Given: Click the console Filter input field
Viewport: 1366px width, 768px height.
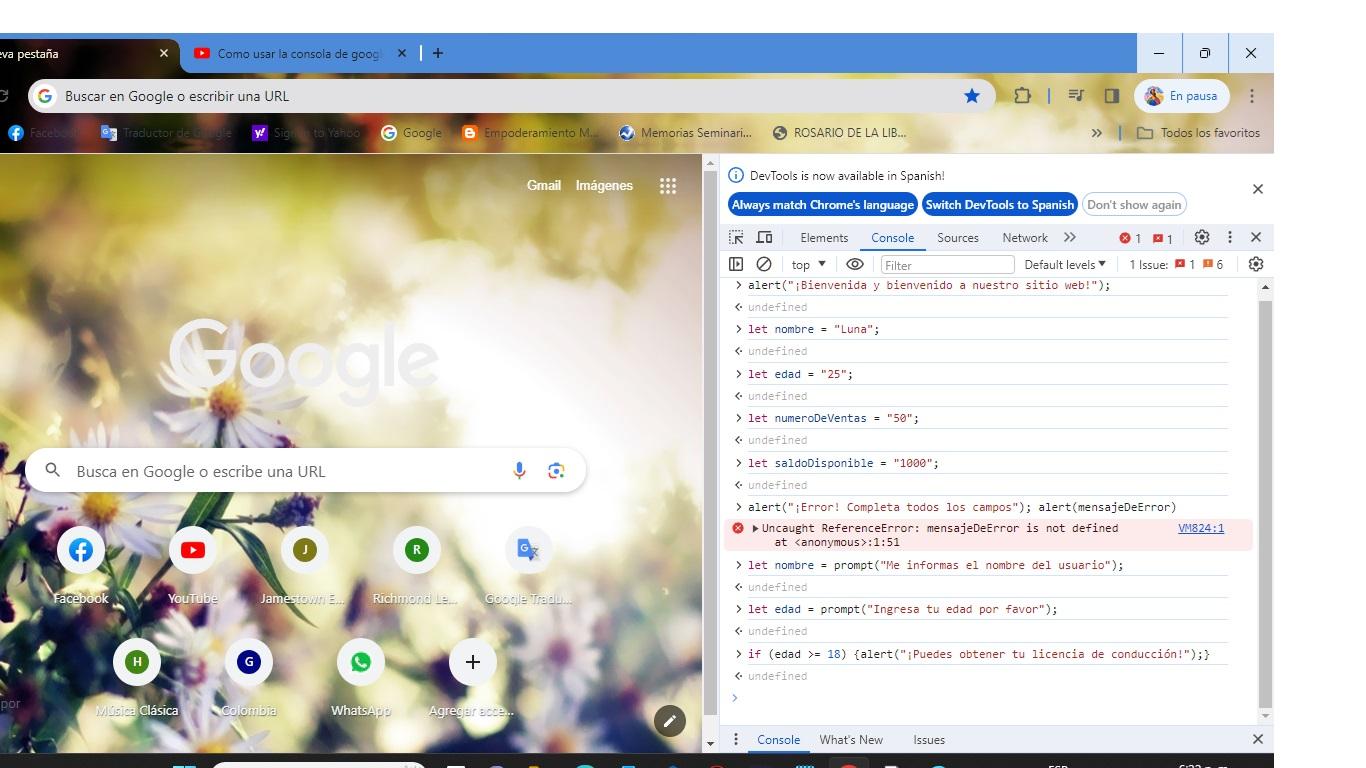Looking at the screenshot, I should pyautogui.click(x=947, y=264).
